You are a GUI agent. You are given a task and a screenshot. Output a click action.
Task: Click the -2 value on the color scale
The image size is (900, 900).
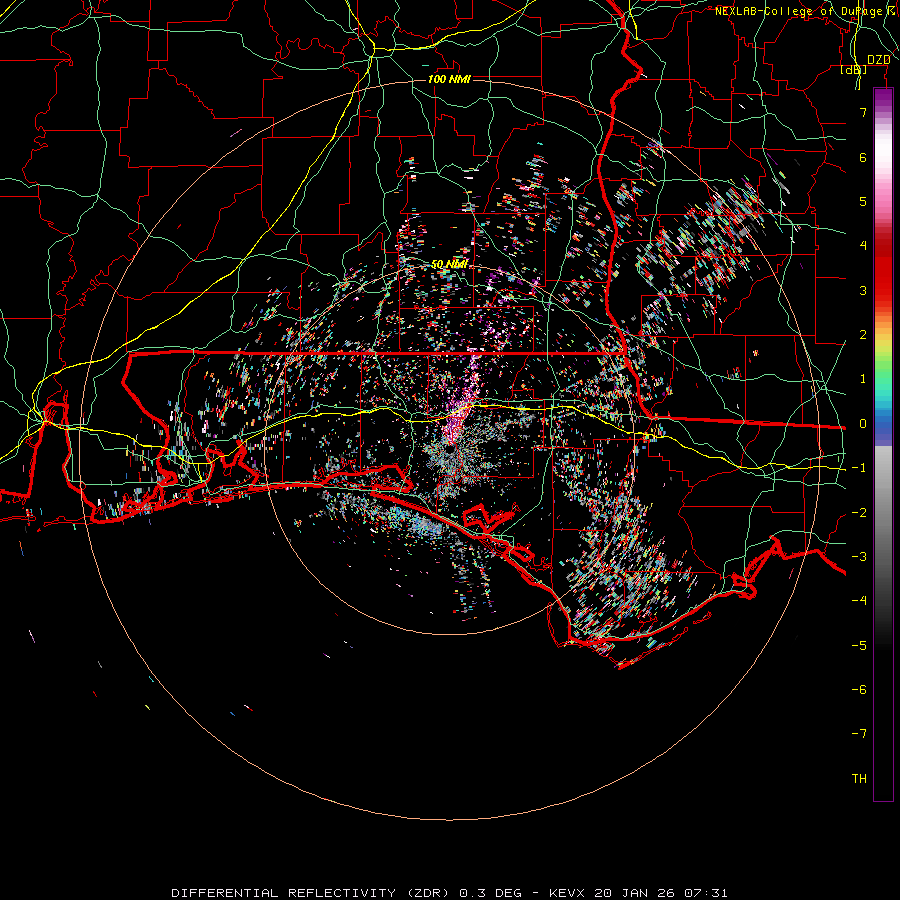point(859,513)
